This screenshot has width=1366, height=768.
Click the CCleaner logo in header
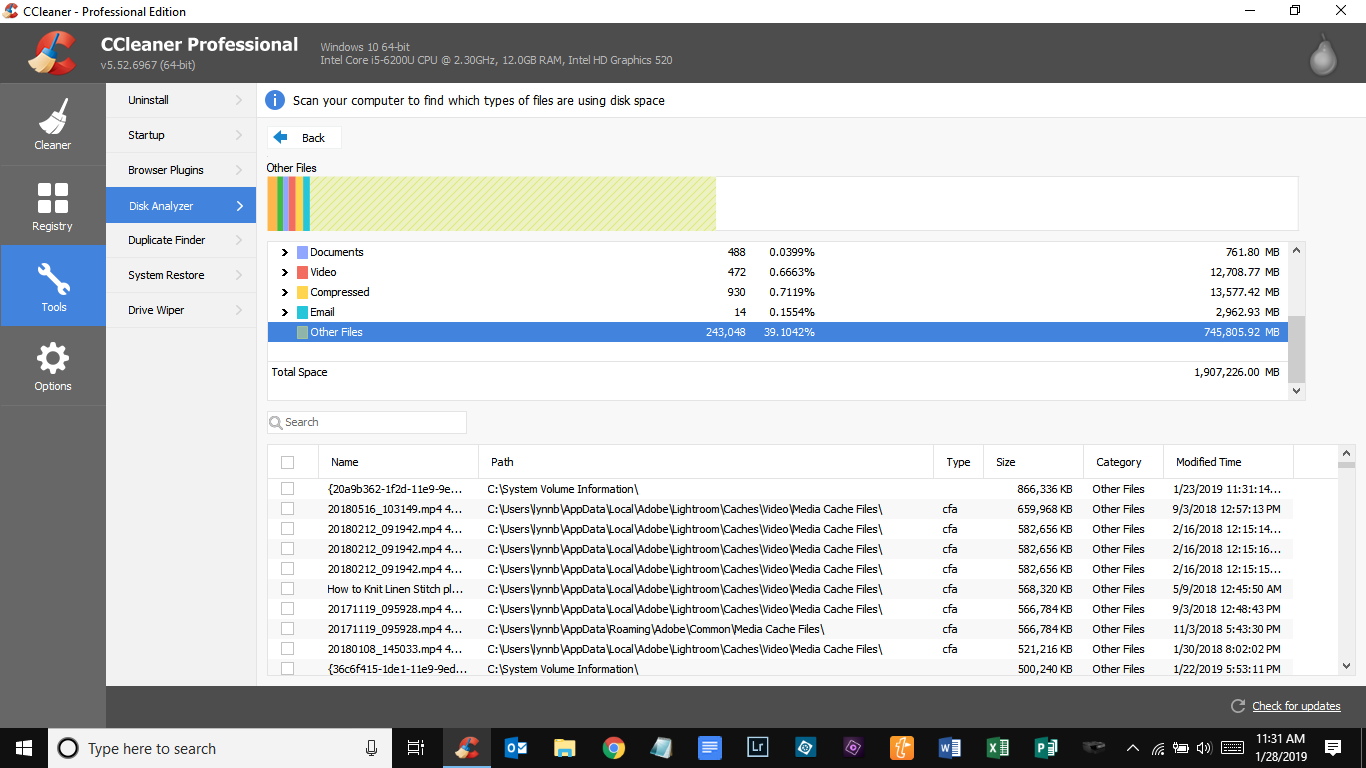click(x=52, y=54)
